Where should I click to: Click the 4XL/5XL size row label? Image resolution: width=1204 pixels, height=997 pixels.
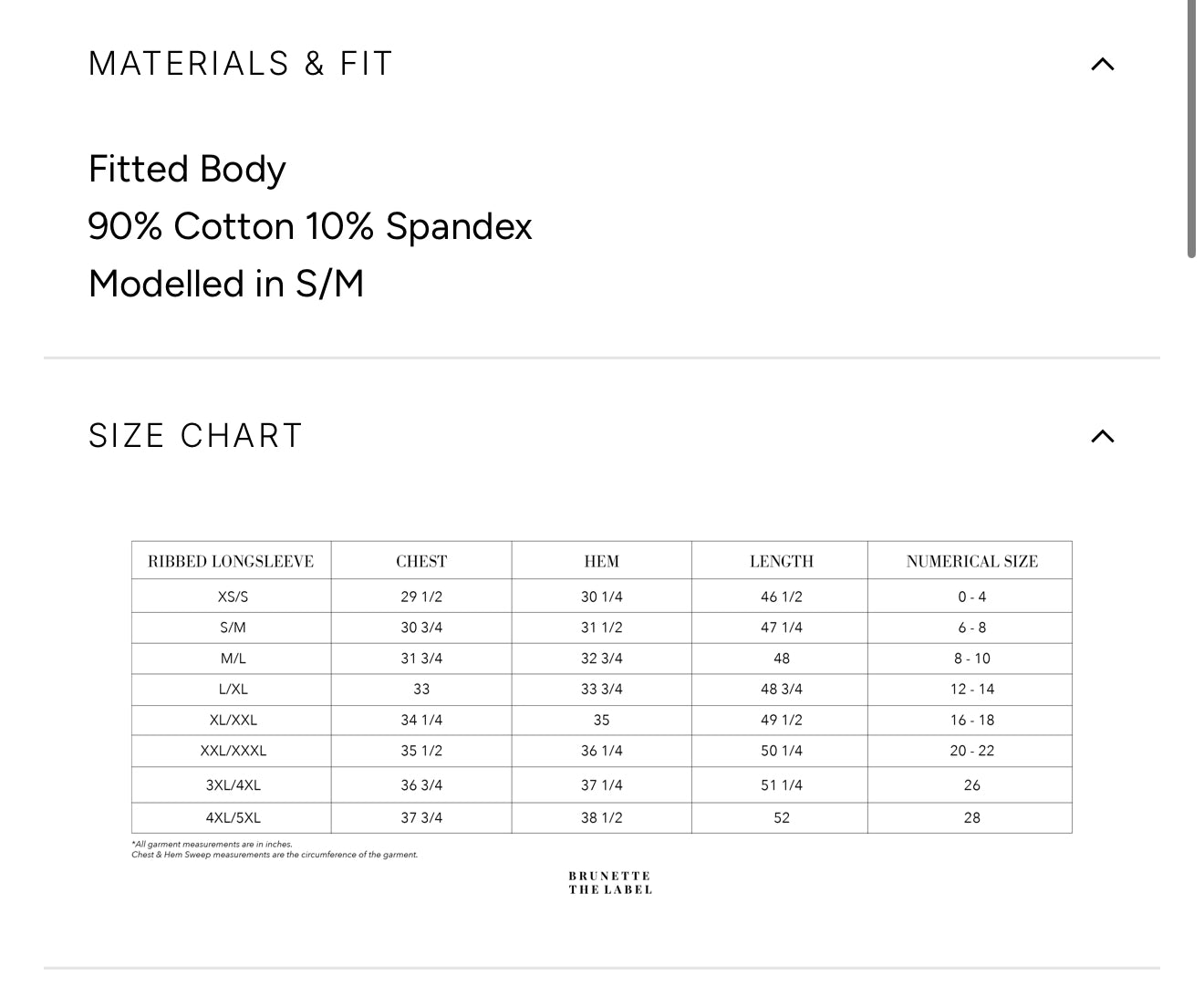point(233,817)
